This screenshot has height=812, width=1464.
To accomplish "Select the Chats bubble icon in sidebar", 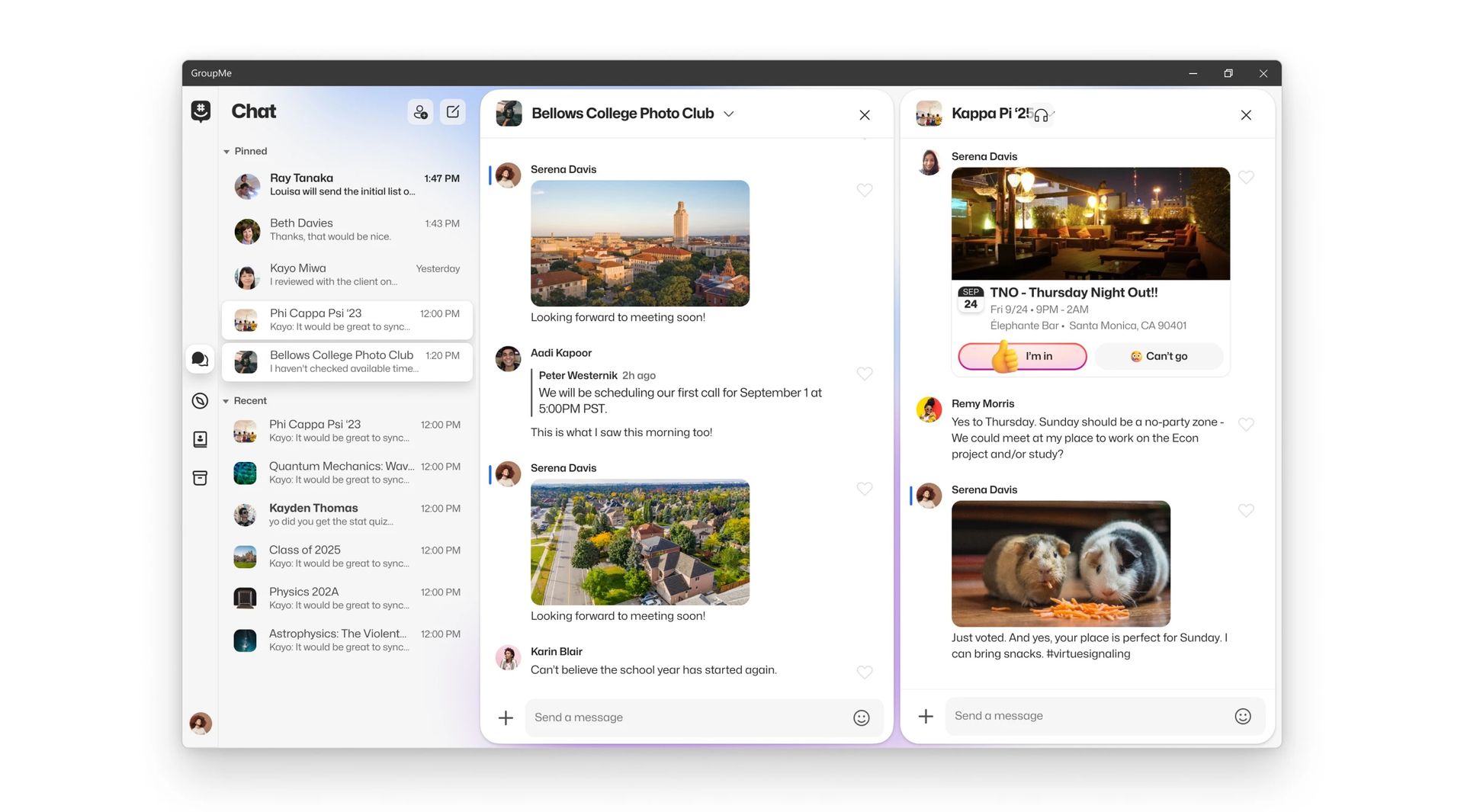I will pyautogui.click(x=200, y=358).
